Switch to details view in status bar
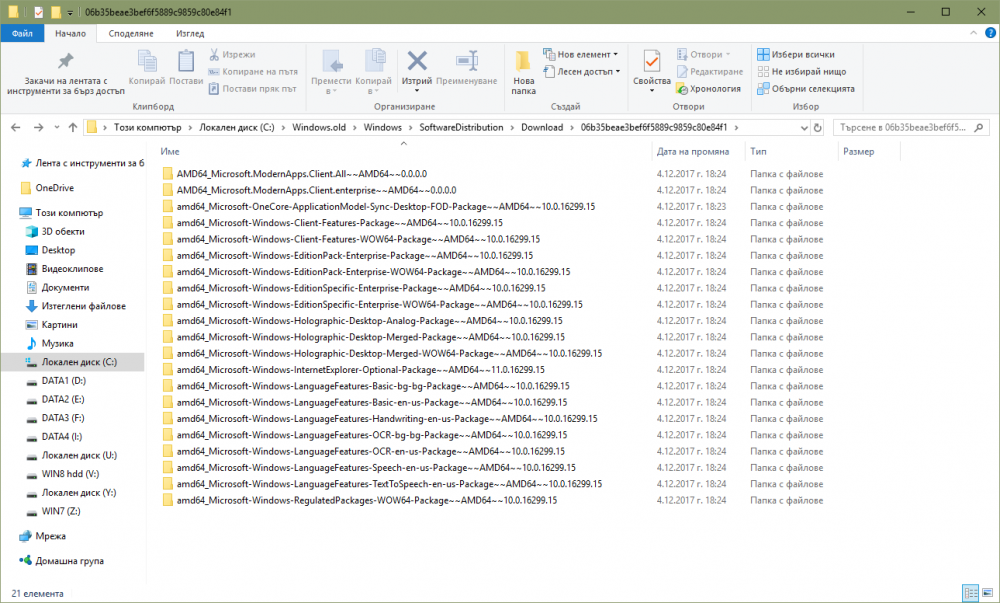Viewport: 1000px width, 603px height. (971, 593)
